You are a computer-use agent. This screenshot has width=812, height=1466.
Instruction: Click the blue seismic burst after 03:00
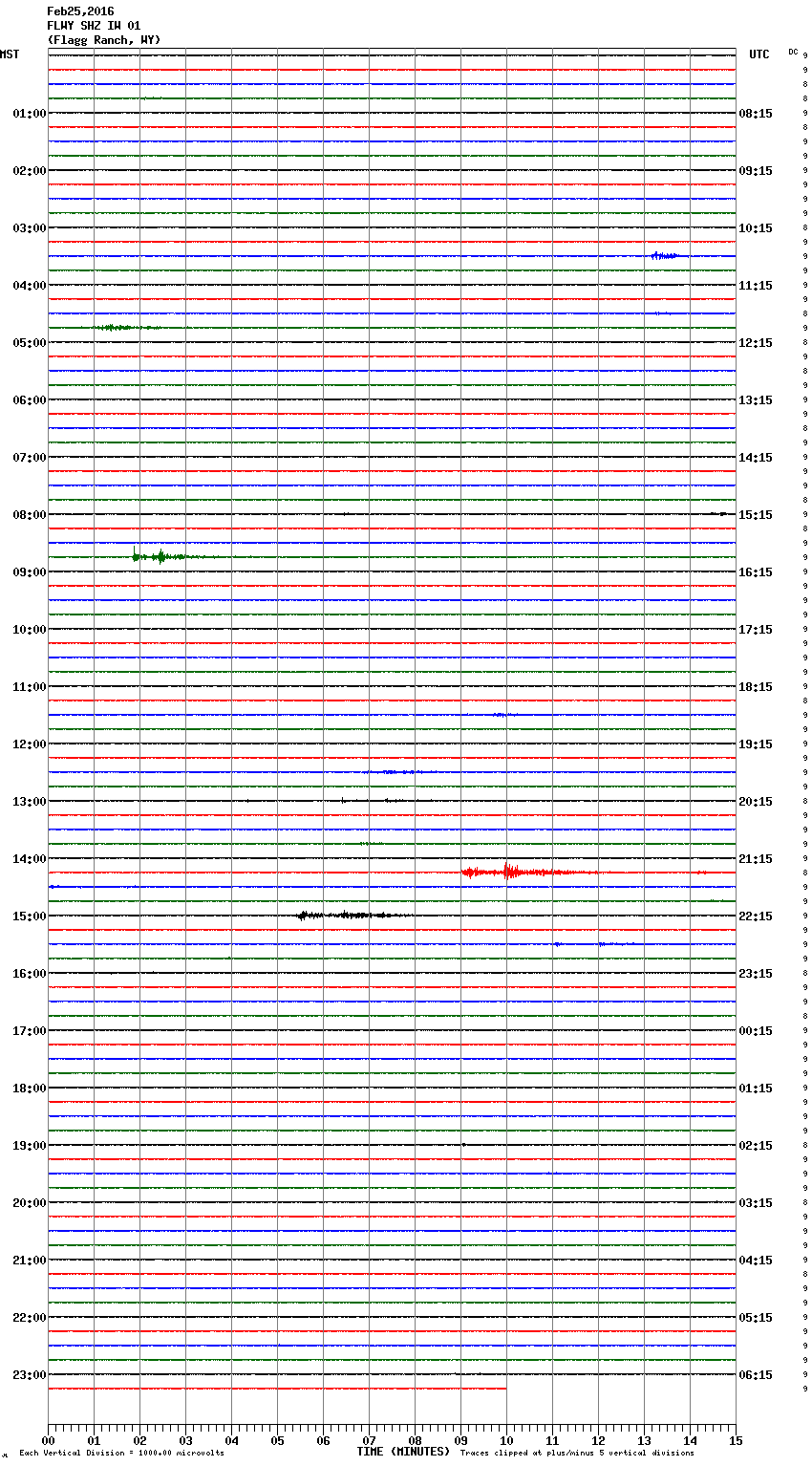[x=666, y=255]
